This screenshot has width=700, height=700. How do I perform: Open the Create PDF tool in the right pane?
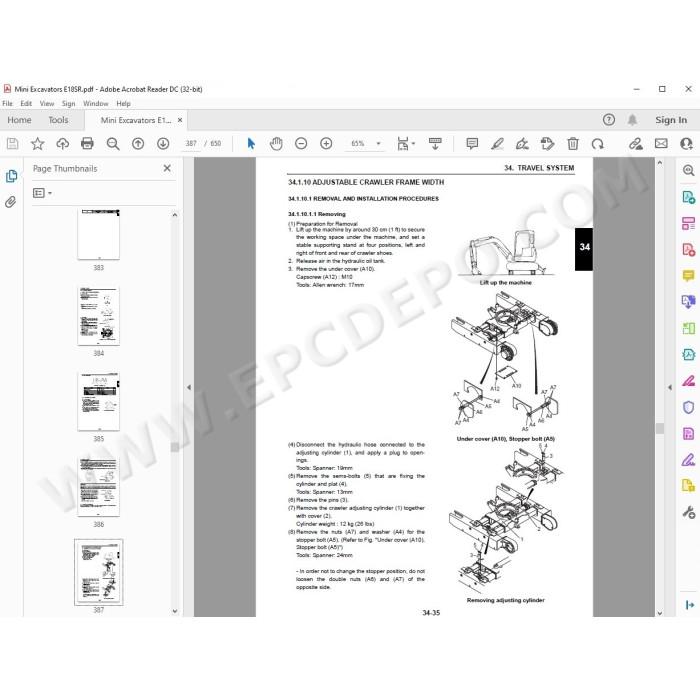[x=688, y=249]
